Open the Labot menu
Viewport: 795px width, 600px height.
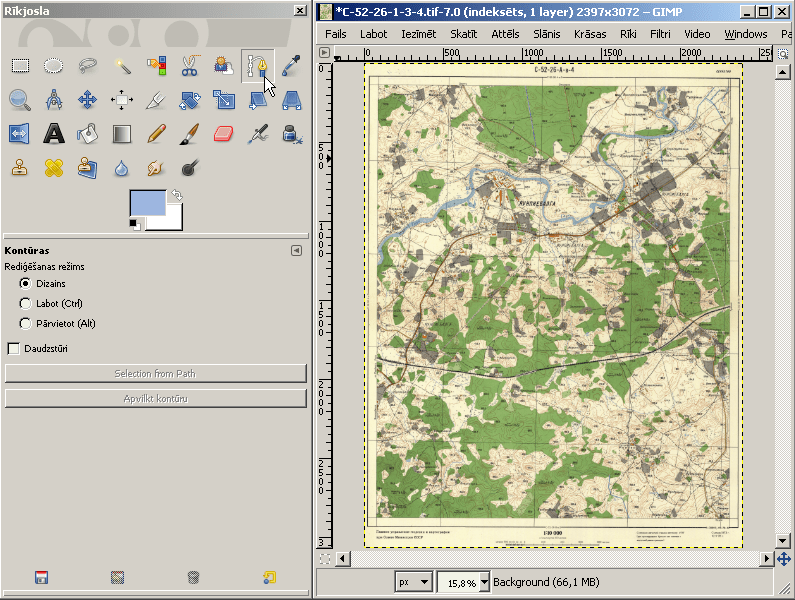pos(374,34)
